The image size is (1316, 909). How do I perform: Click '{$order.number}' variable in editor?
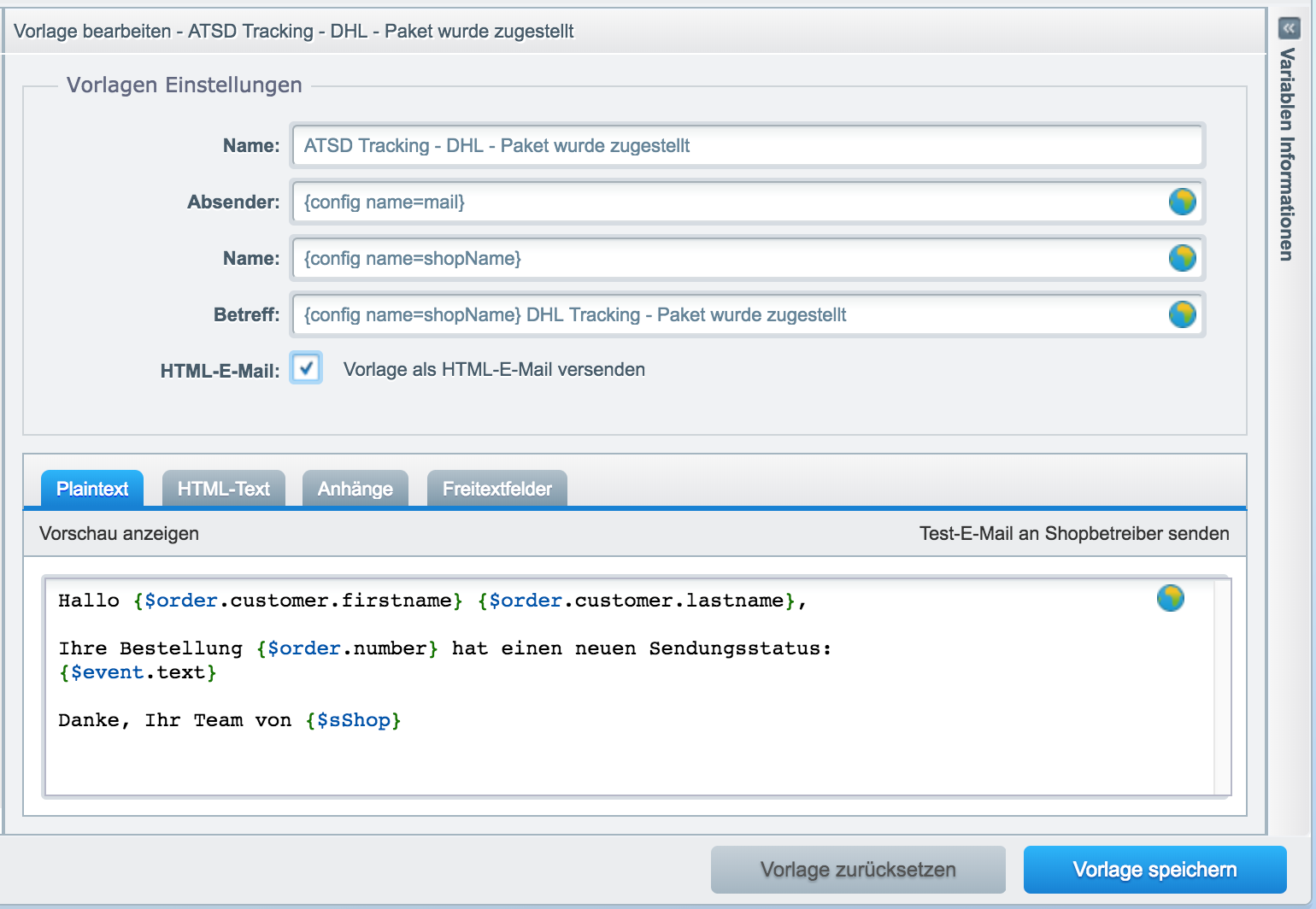[x=347, y=648]
